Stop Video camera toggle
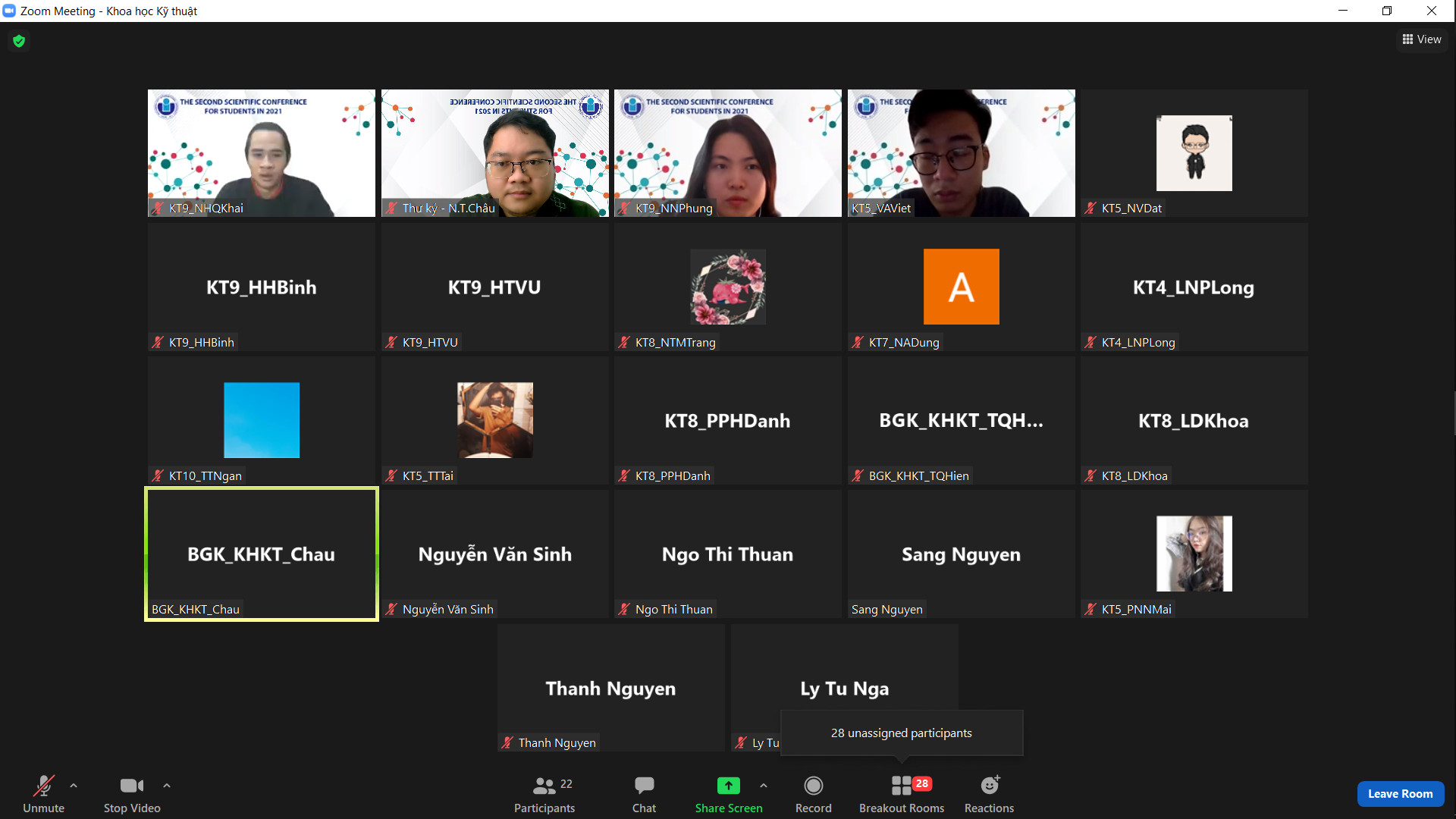This screenshot has width=1456, height=819. coord(131,786)
